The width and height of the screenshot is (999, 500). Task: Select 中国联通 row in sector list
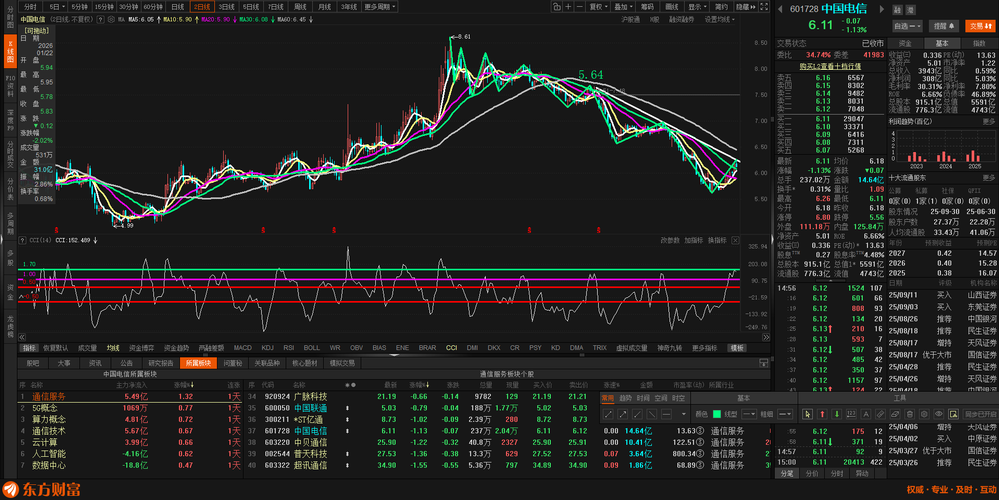click(310, 408)
